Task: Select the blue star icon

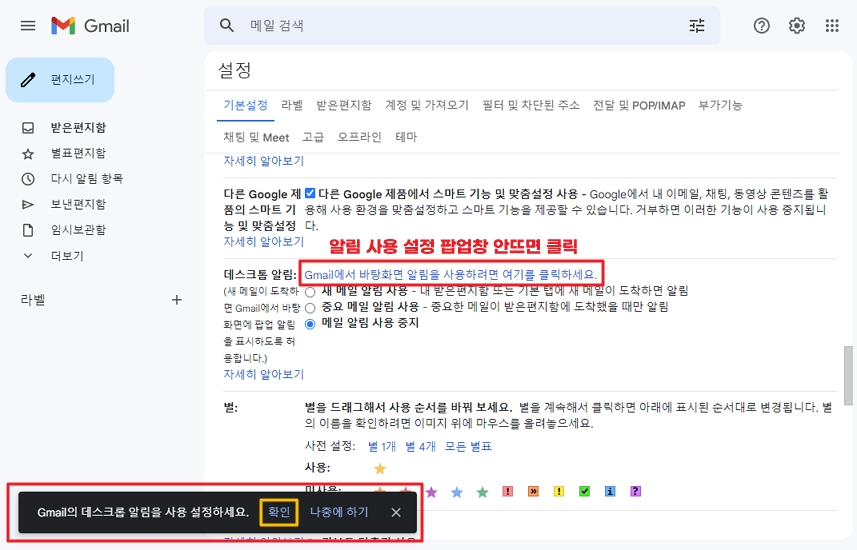Action: pyautogui.click(x=457, y=492)
